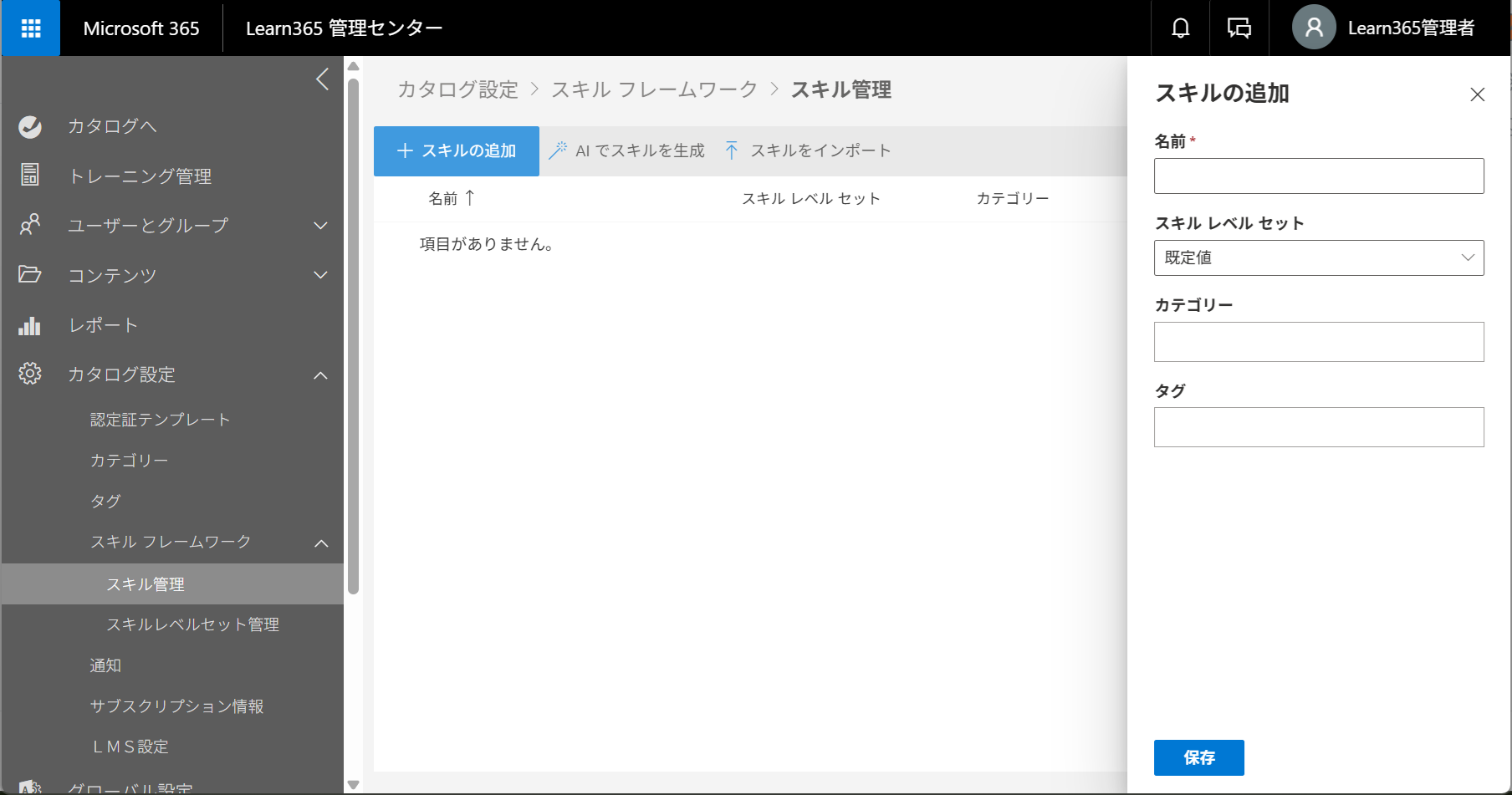Click the トレーニング管理 document icon
This screenshot has width=1512, height=795.
[x=30, y=175]
